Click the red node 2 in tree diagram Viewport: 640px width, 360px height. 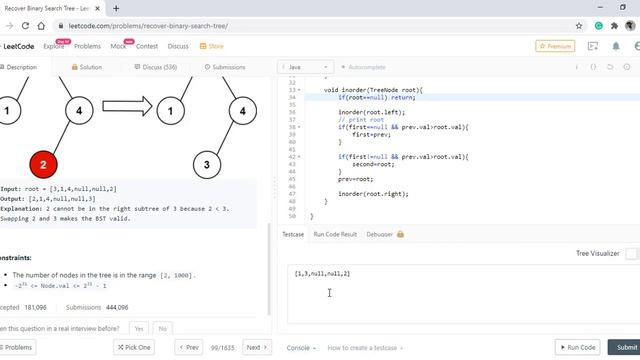pyautogui.click(x=43, y=164)
